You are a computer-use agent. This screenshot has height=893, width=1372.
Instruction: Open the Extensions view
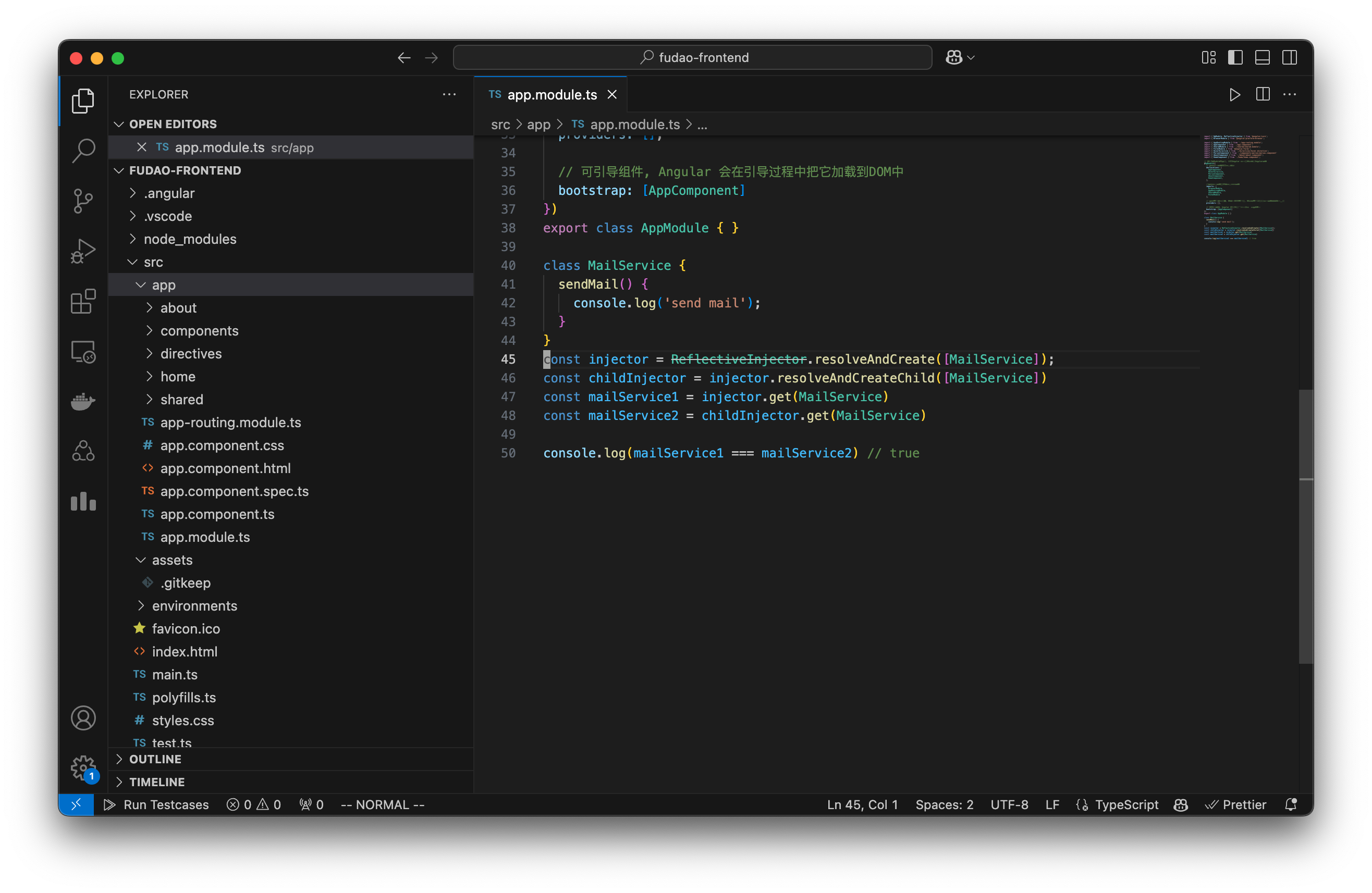83,301
